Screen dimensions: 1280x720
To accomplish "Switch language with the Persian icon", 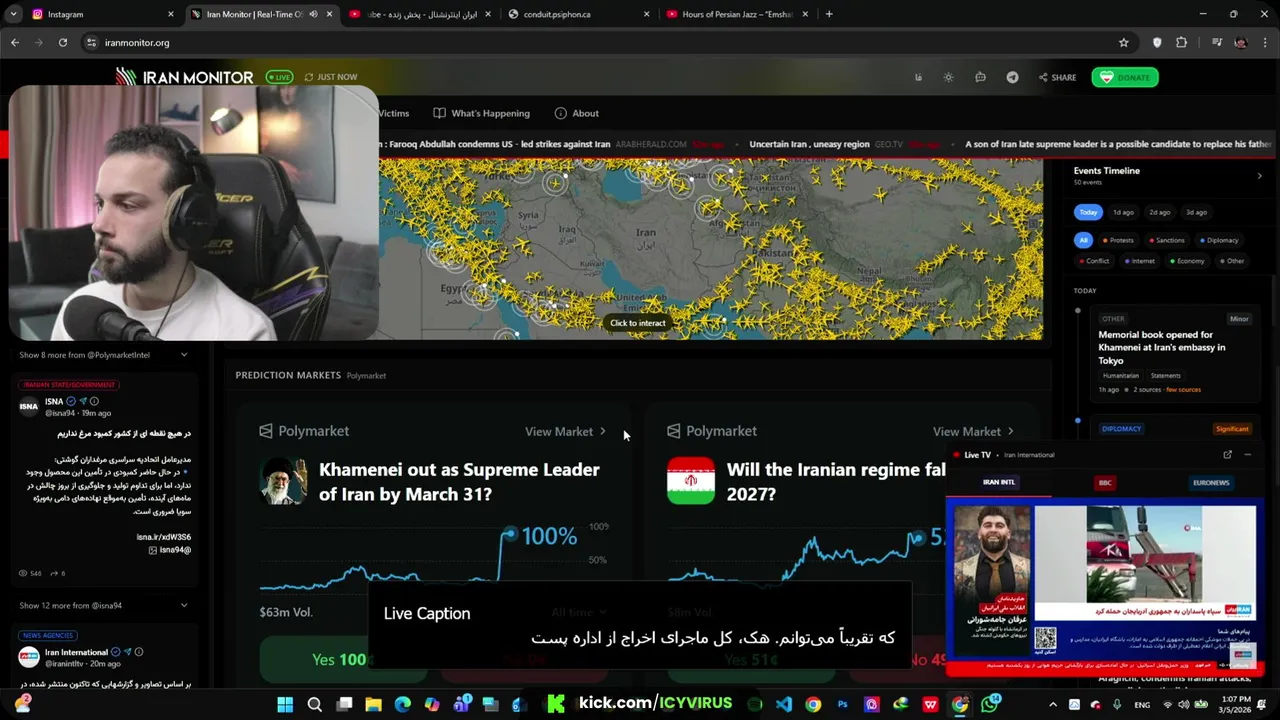I will (x=917, y=77).
